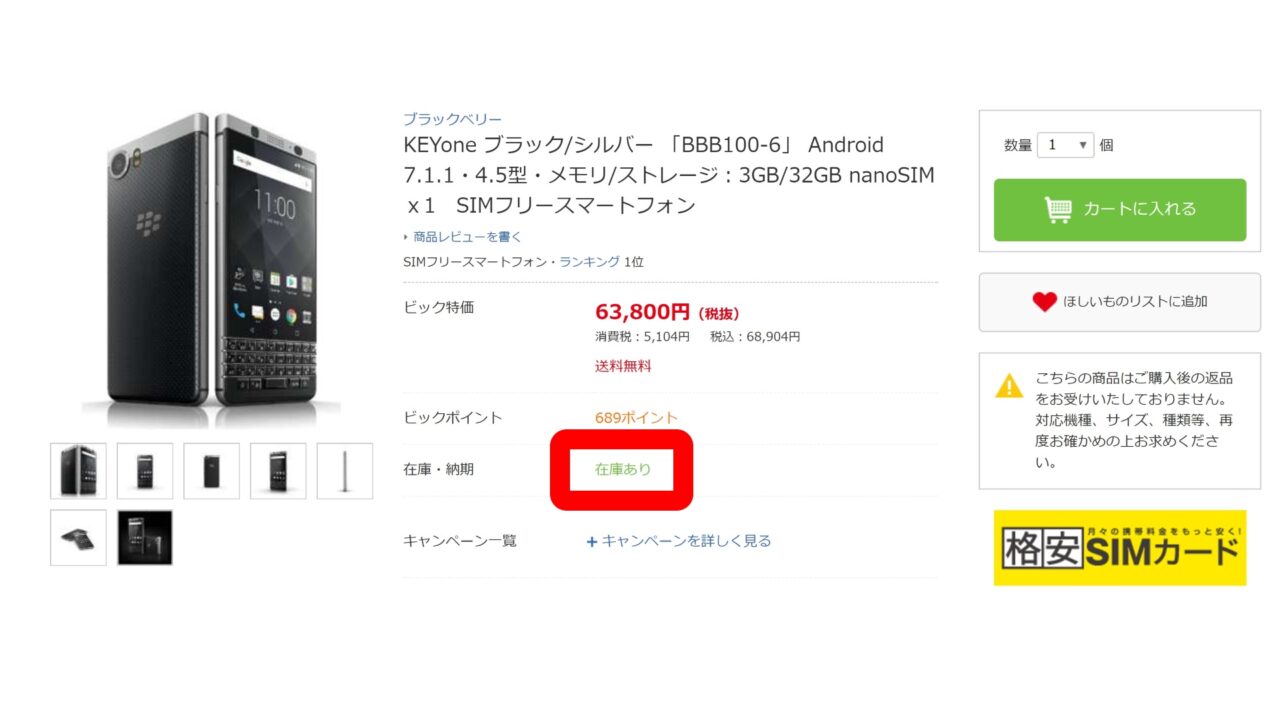Select the front-and-back pair thumbnail
Viewport: 1280px width, 720px height.
tap(78, 471)
